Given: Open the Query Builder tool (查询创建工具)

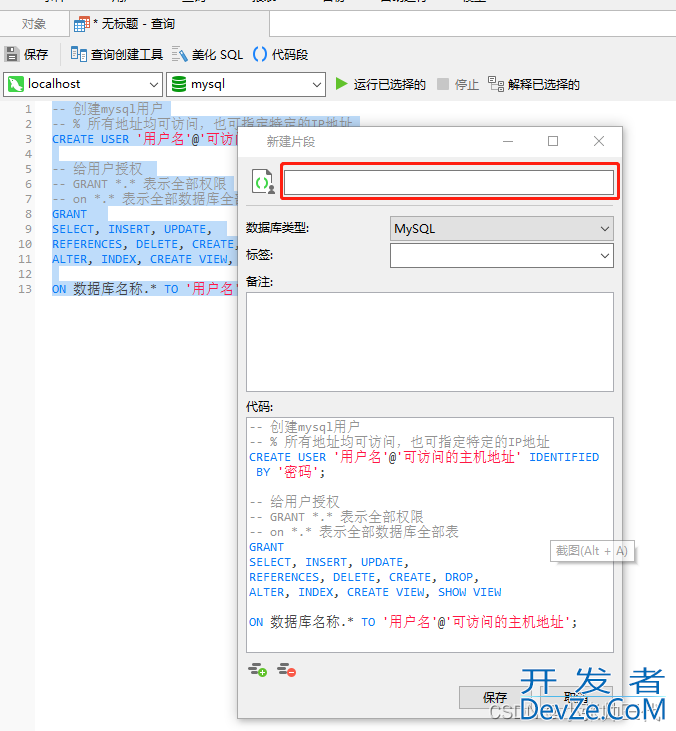Looking at the screenshot, I should coord(117,55).
